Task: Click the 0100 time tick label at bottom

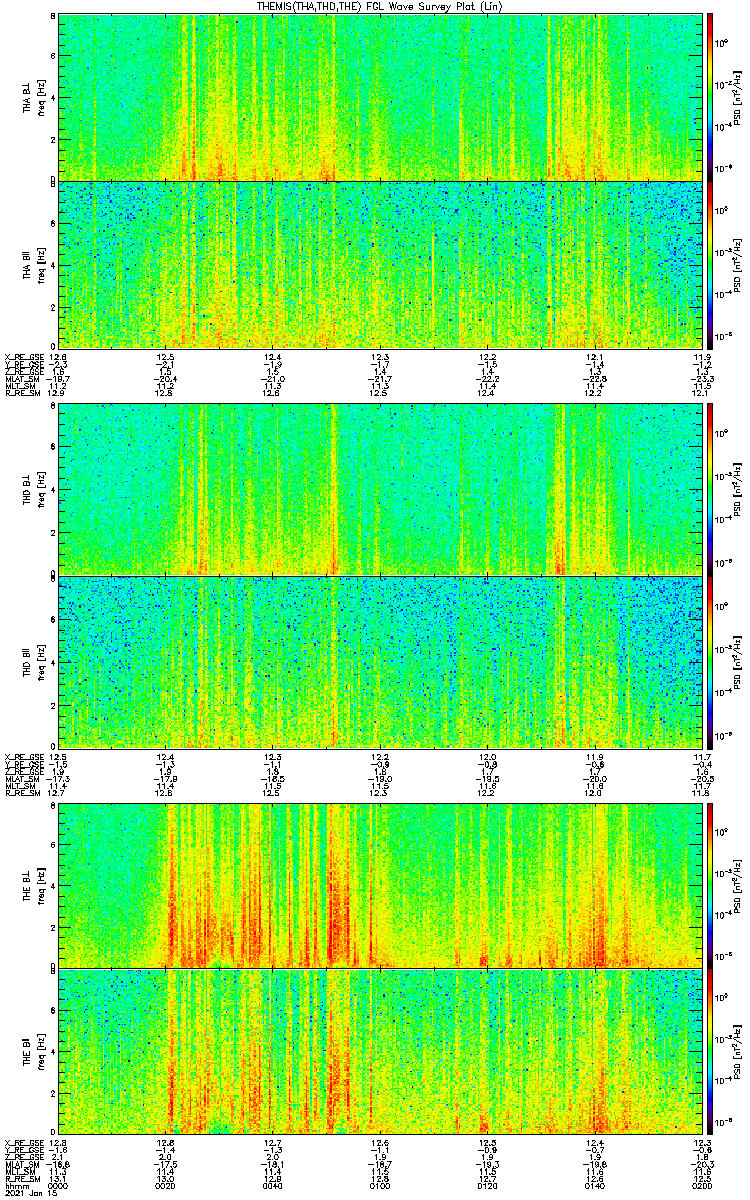Action: [x=380, y=1184]
